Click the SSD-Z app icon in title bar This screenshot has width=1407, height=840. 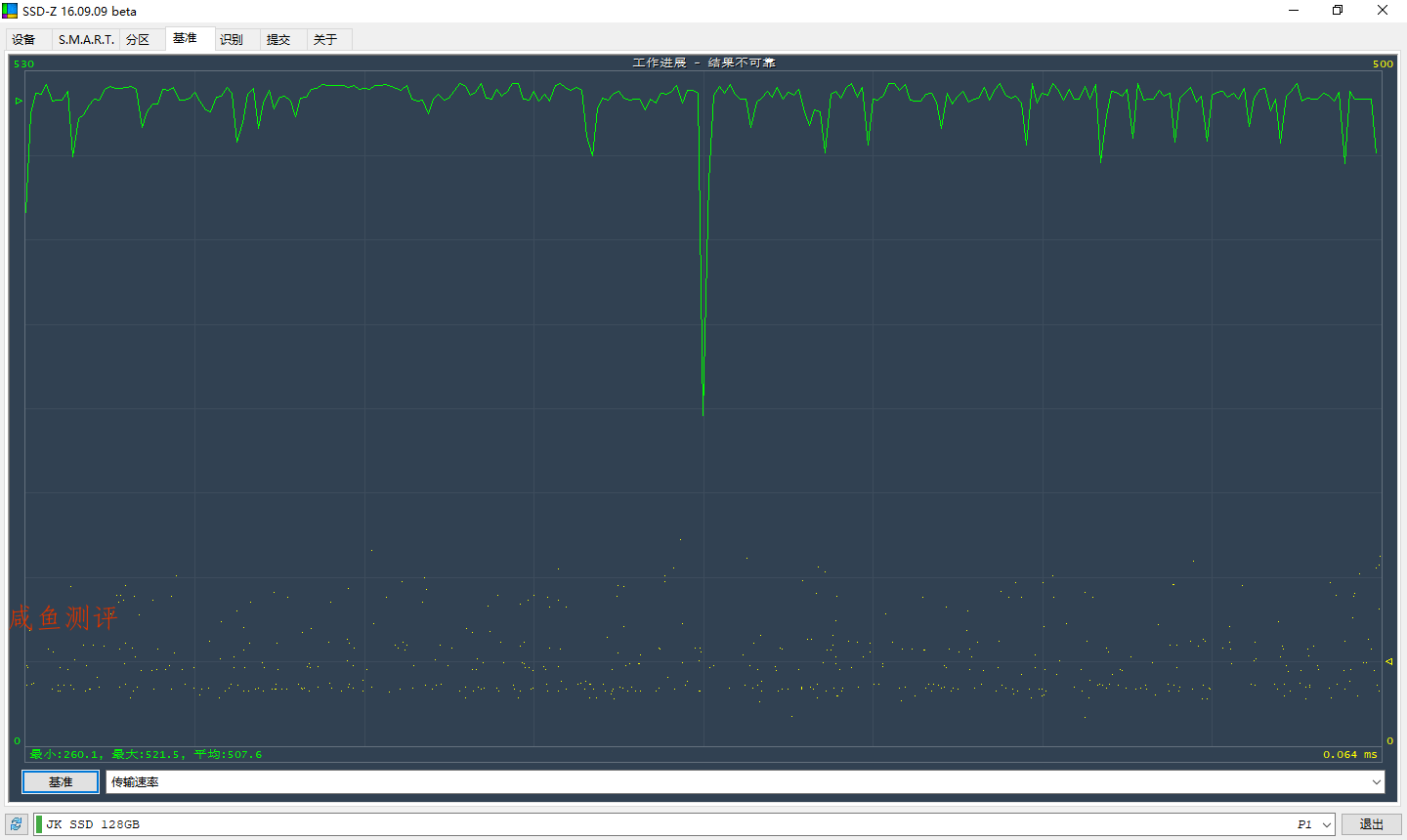click(10, 11)
